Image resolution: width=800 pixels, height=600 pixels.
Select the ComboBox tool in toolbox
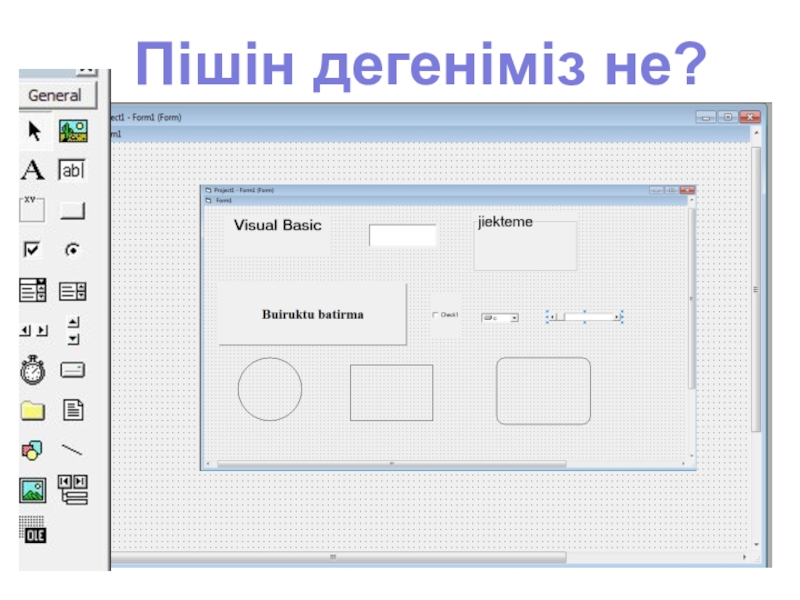tap(33, 290)
